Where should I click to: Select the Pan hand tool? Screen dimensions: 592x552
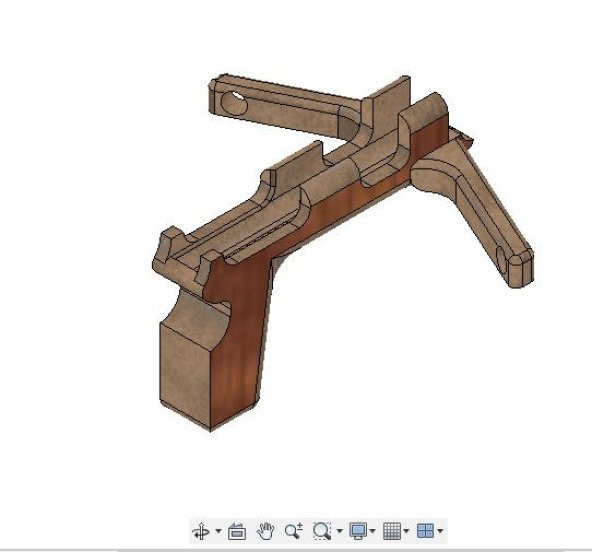pos(265,531)
